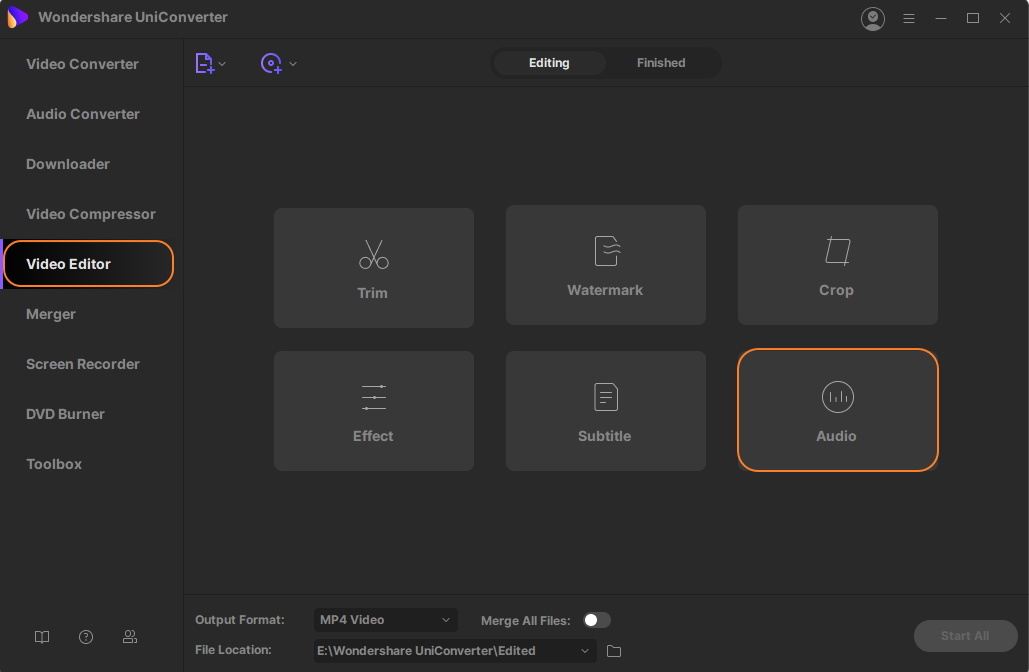Switch to the Finished tab
Image resolution: width=1029 pixels, height=672 pixels.
[x=661, y=63]
